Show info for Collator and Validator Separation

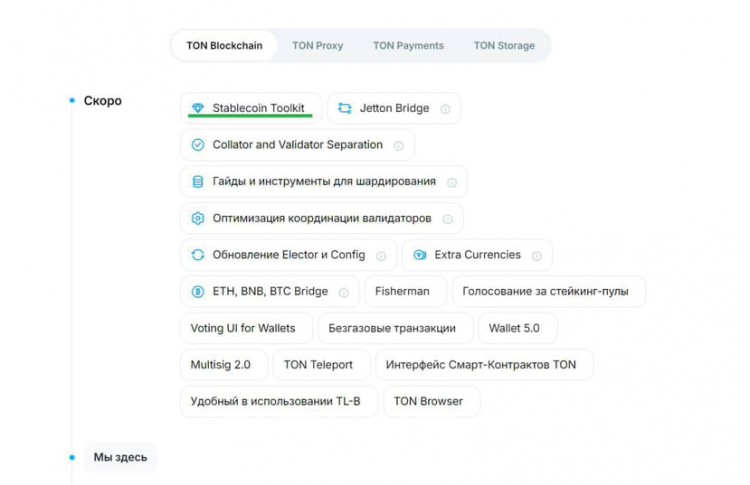[398, 146]
